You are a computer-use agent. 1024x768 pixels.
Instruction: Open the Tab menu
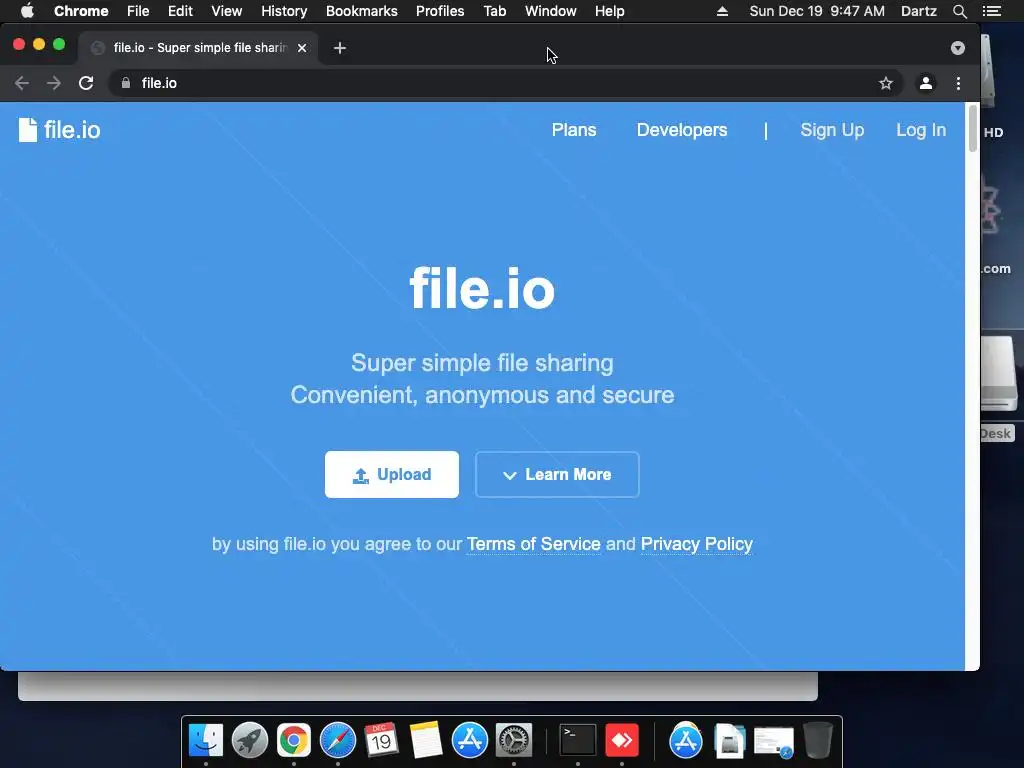(494, 11)
